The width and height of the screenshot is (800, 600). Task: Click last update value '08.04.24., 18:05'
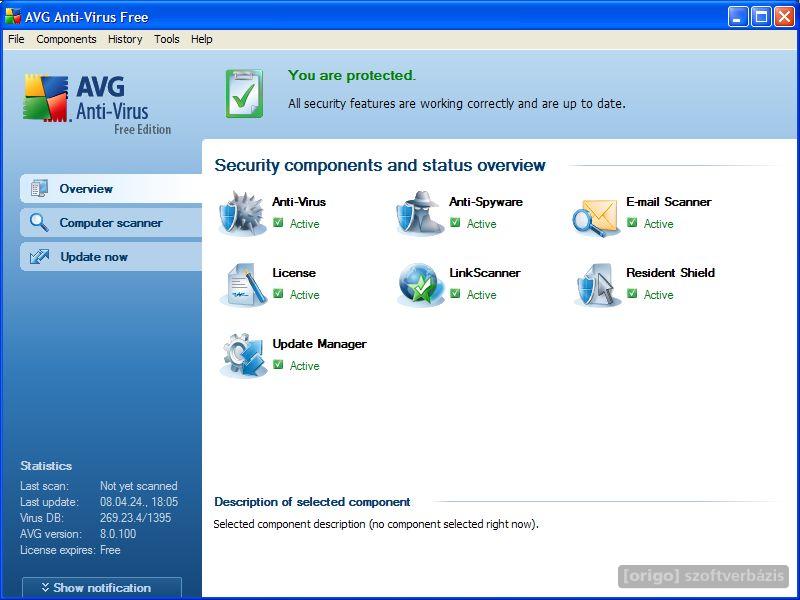click(x=139, y=502)
